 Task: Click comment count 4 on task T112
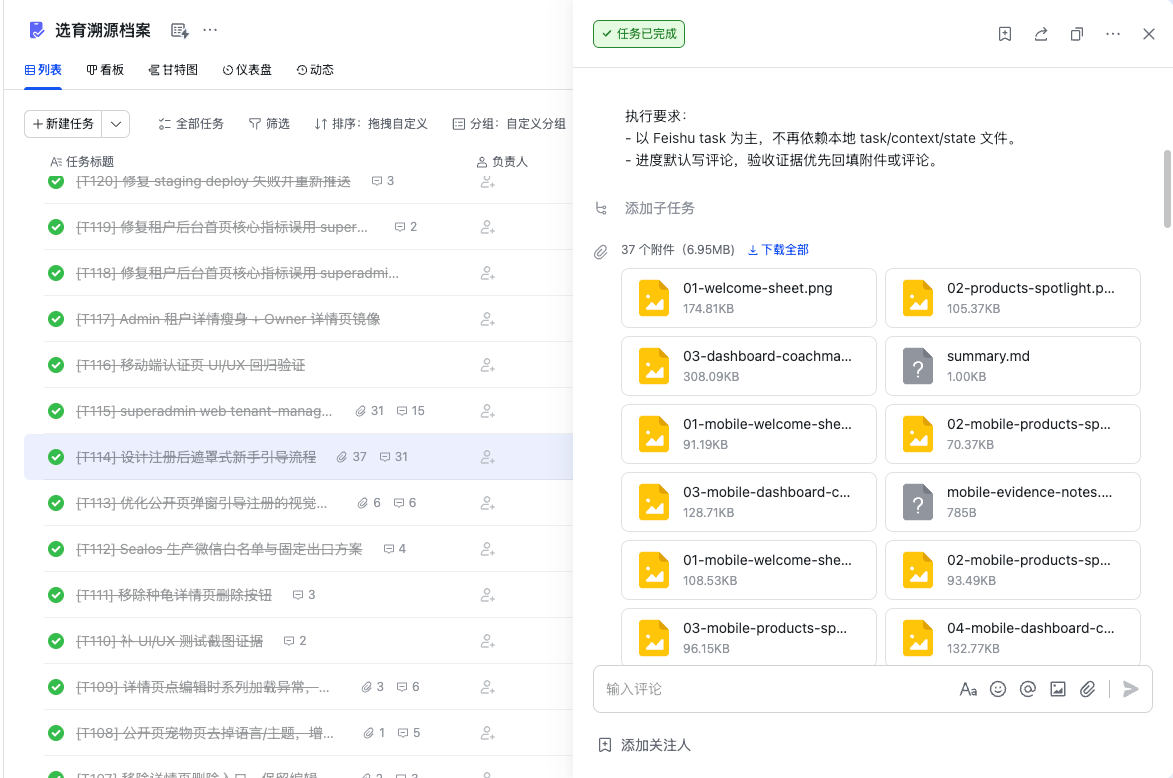click(395, 548)
